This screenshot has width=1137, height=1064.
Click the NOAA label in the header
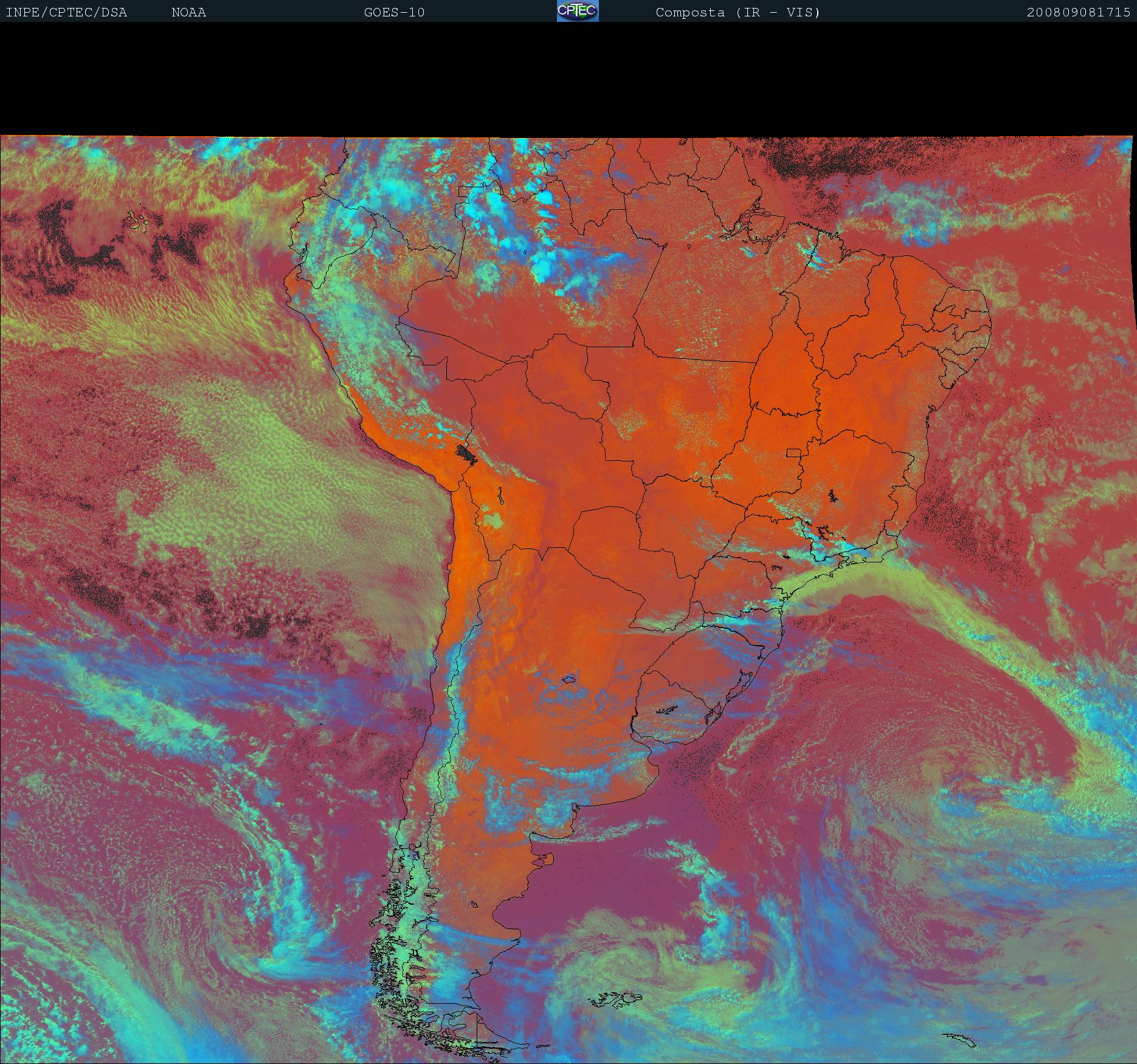(x=188, y=12)
